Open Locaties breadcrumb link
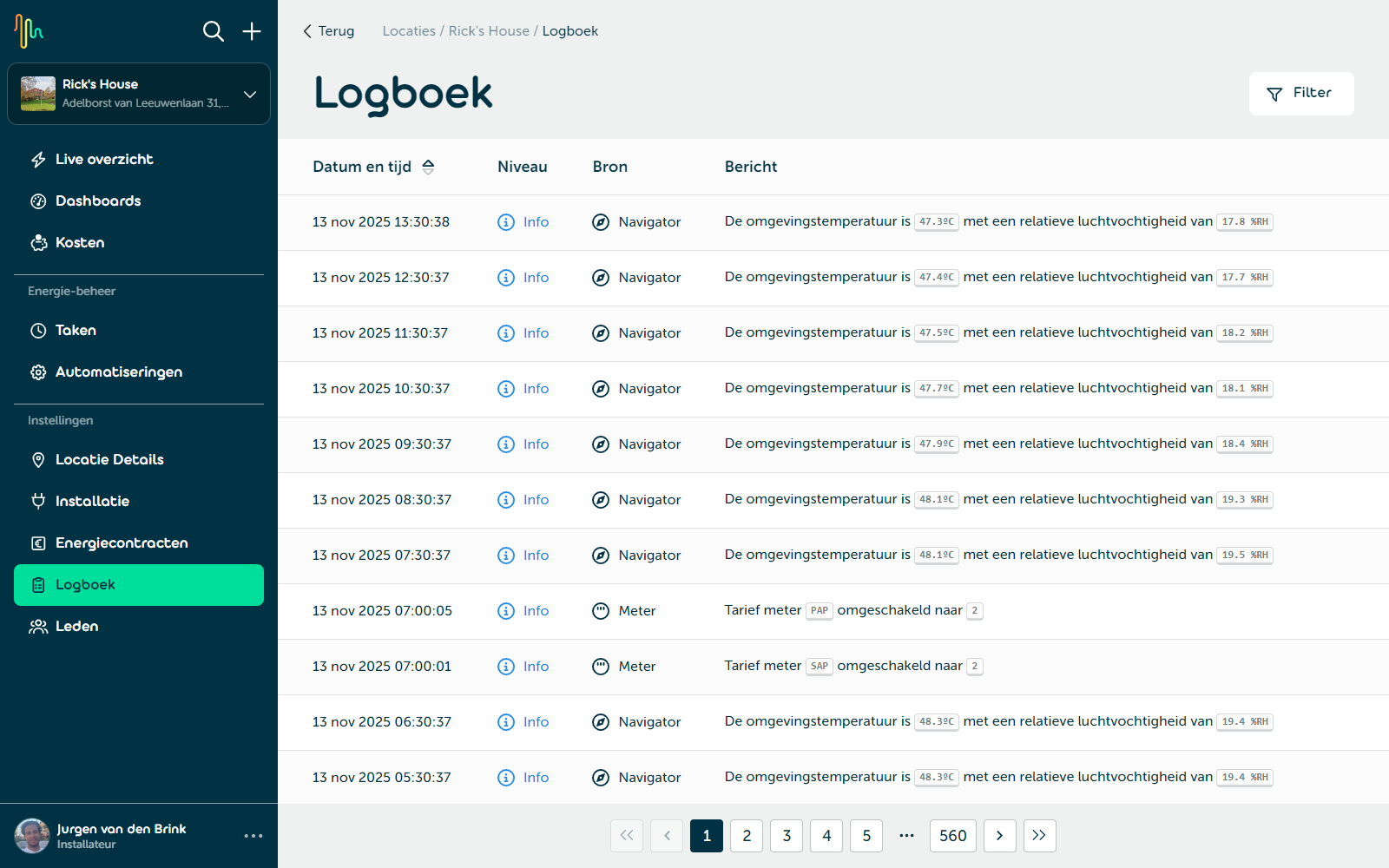Viewport: 1389px width, 868px height. 409,31
